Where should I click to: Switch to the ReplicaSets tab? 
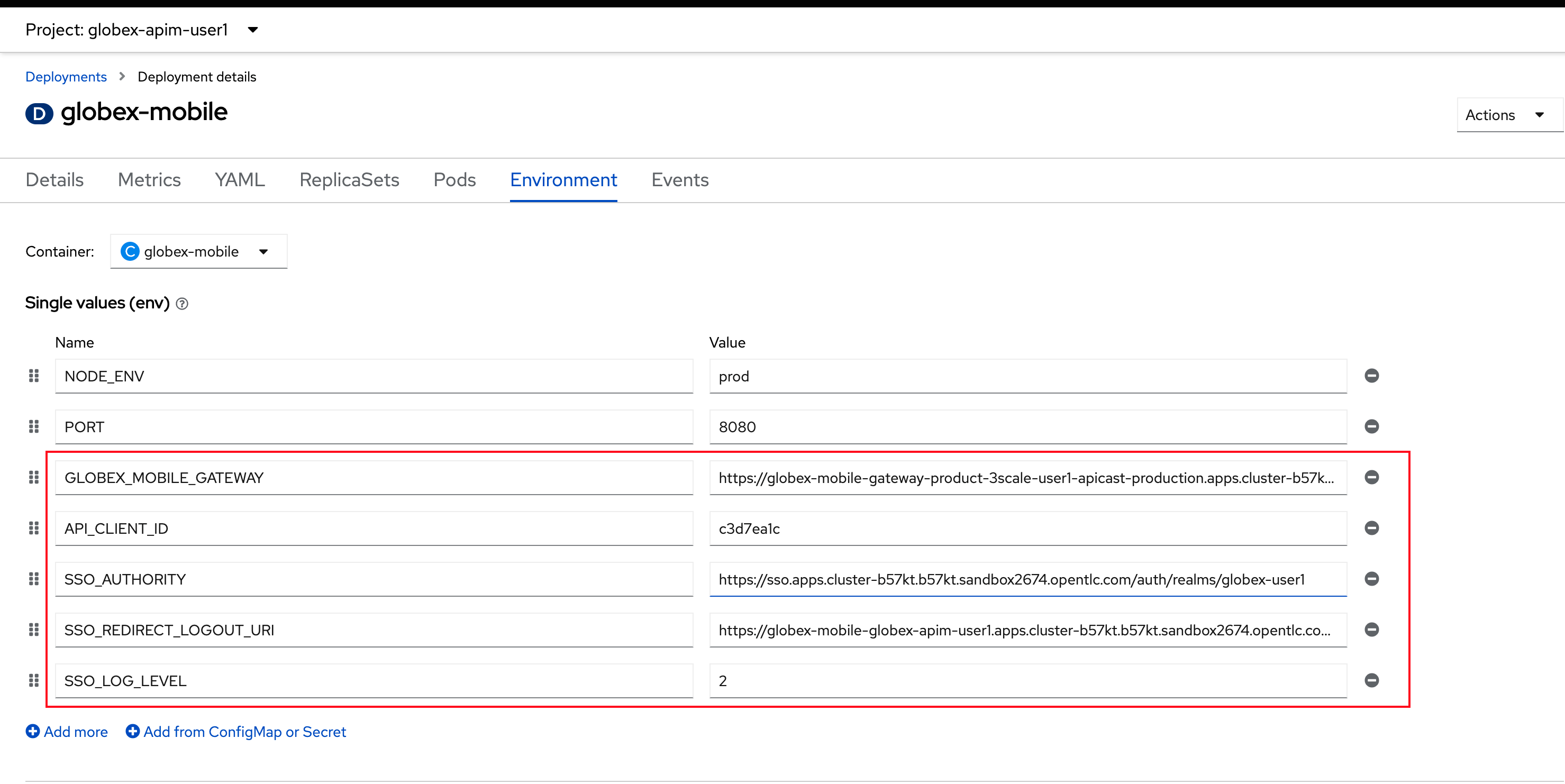pyautogui.click(x=349, y=180)
